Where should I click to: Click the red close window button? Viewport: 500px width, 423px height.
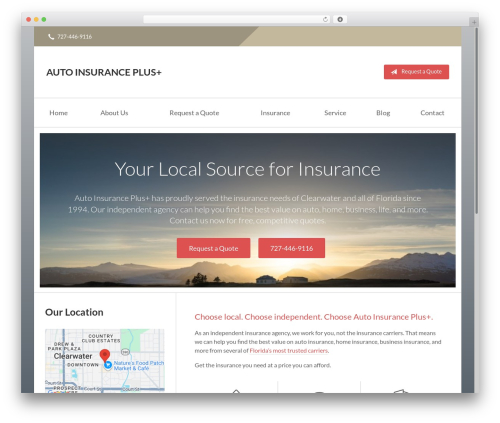[x=29, y=20]
